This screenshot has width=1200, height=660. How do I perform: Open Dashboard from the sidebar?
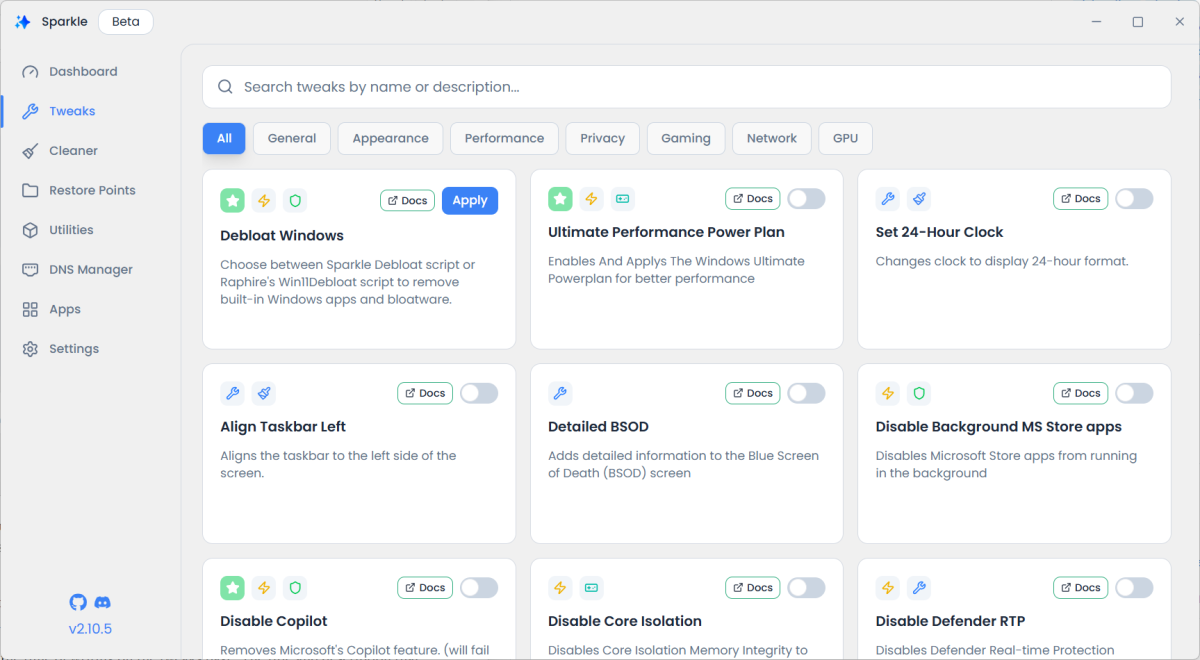[83, 72]
